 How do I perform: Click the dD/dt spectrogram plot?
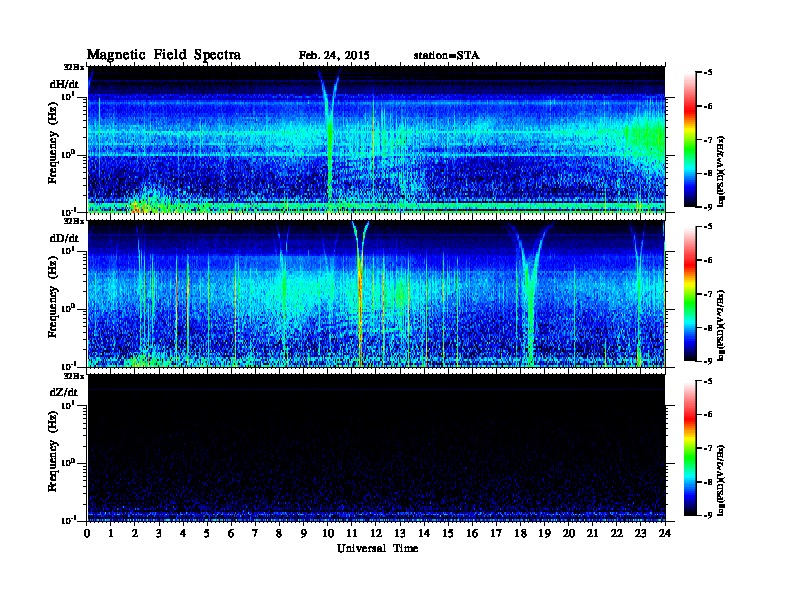pyautogui.click(x=376, y=293)
